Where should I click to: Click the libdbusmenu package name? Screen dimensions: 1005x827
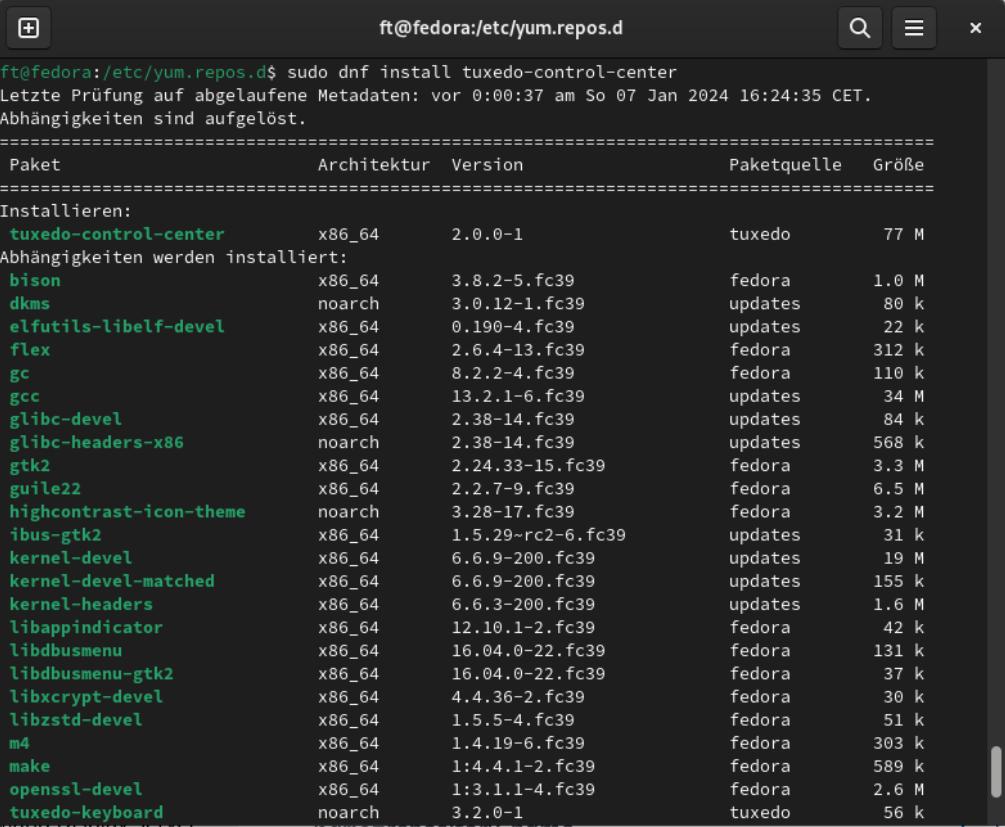tap(65, 651)
